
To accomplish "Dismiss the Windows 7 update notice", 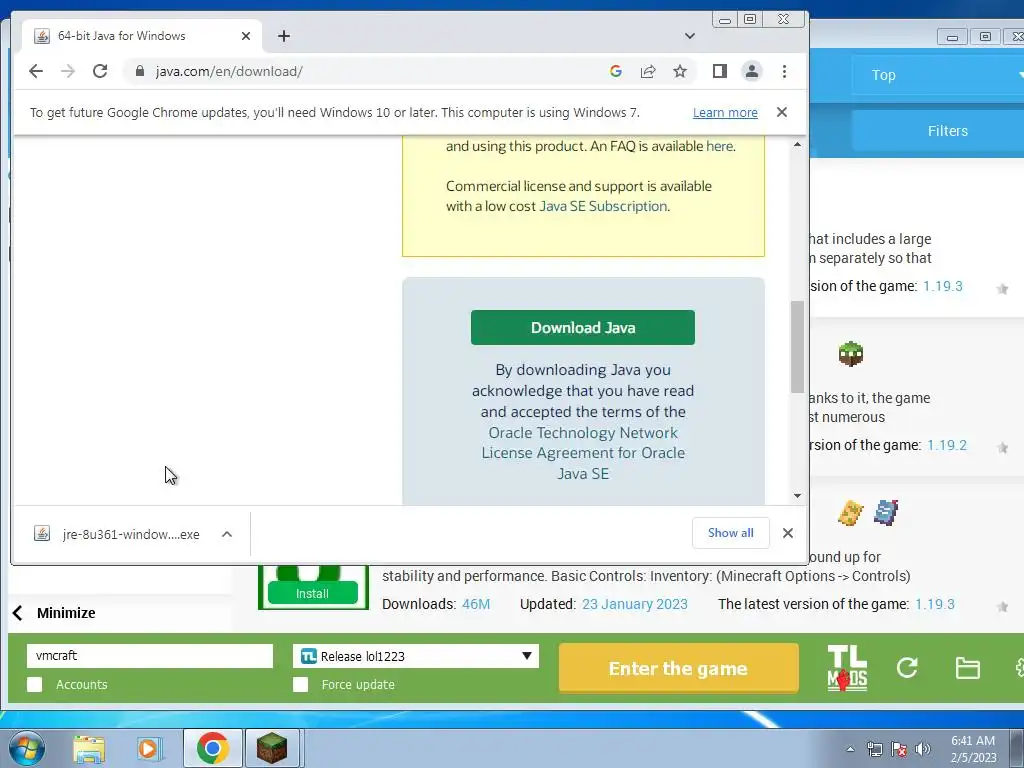I will [782, 112].
